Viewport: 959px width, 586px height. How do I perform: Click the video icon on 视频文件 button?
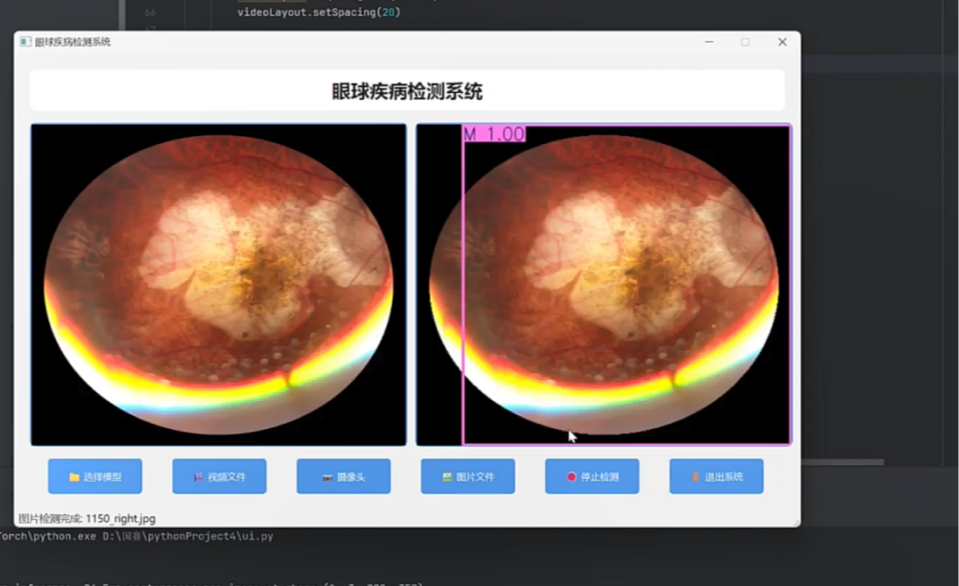[198, 478]
